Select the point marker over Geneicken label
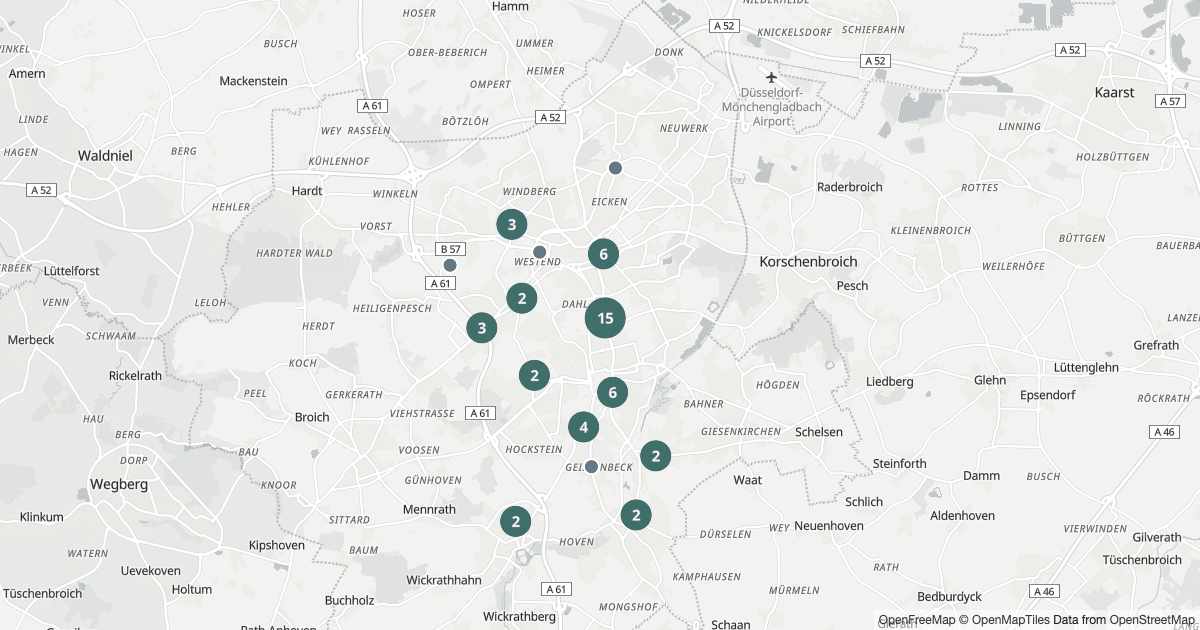 point(592,467)
